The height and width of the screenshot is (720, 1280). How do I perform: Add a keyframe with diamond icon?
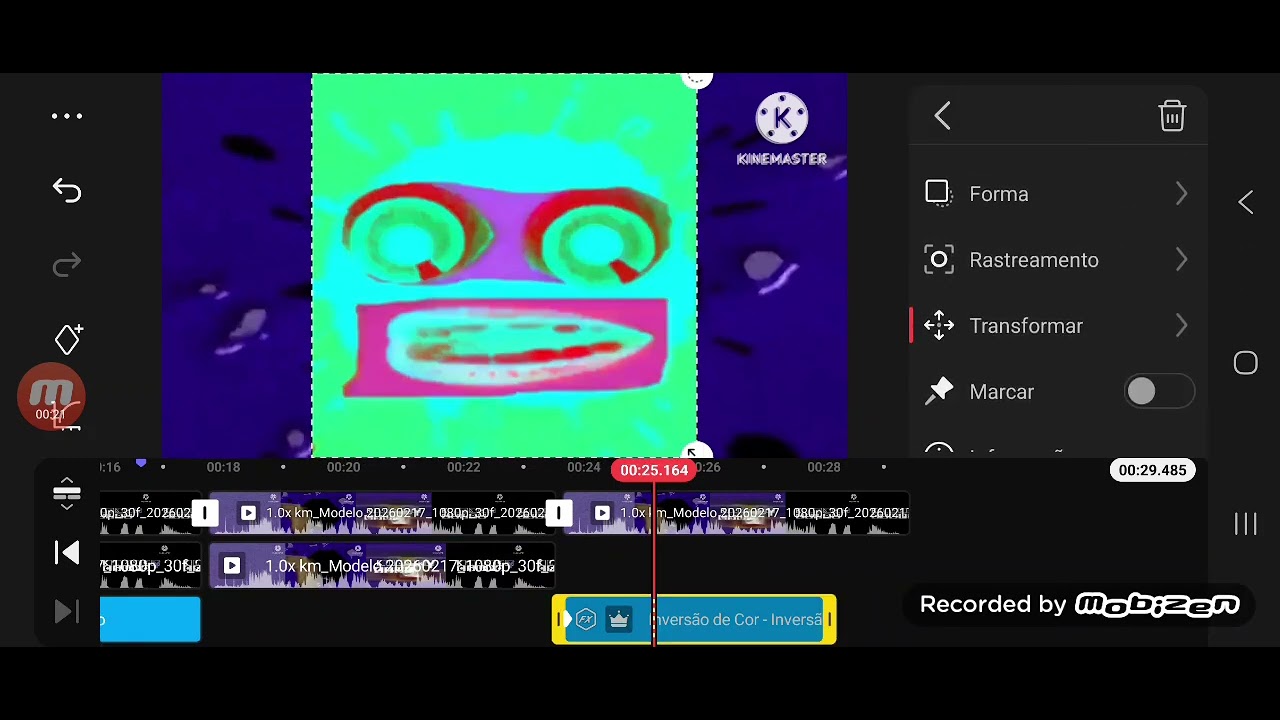(x=68, y=339)
